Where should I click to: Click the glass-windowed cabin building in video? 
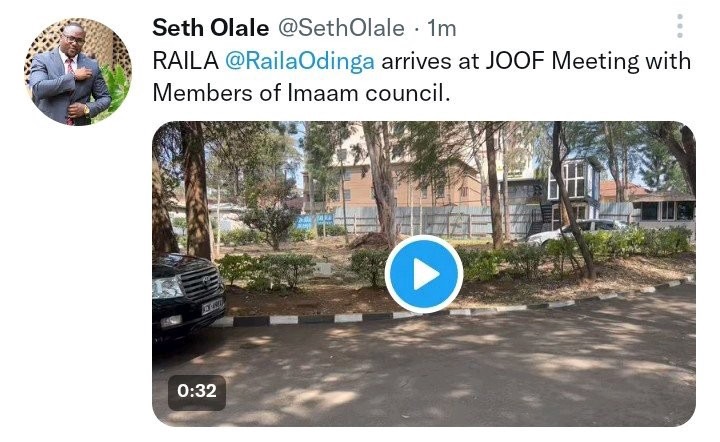575,189
